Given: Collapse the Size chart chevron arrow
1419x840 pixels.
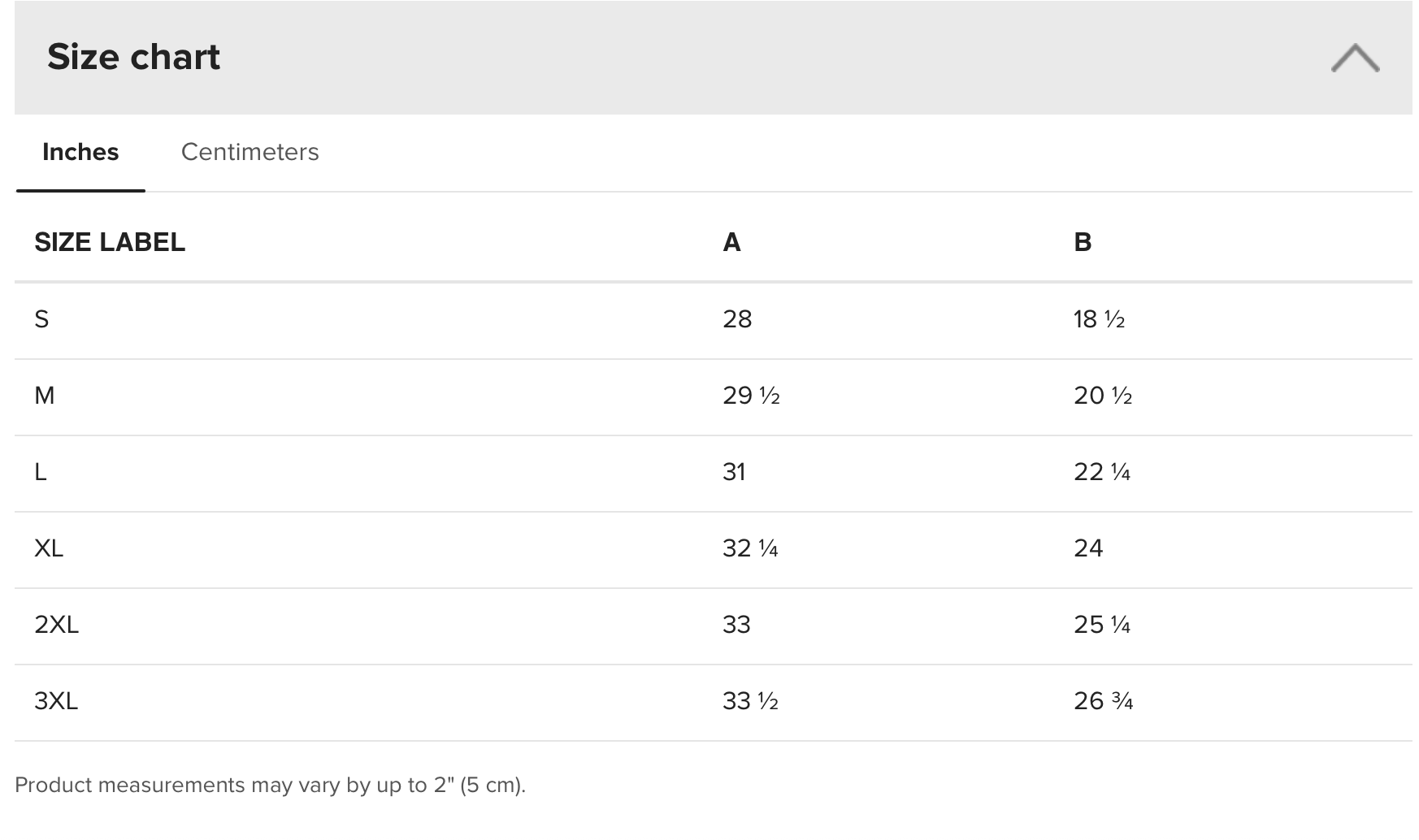Looking at the screenshot, I should [1355, 58].
